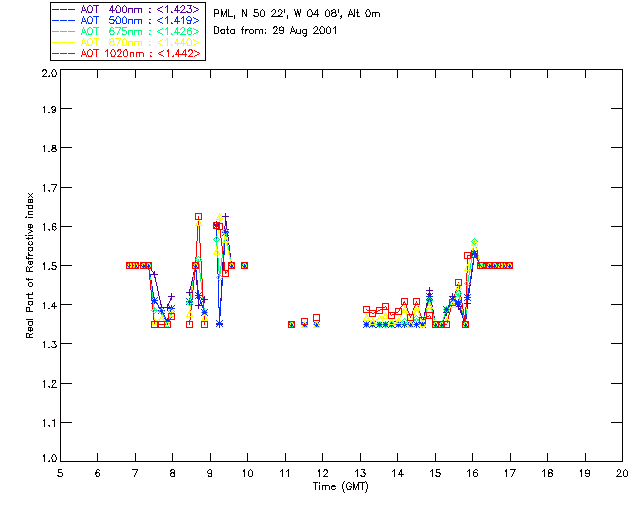Click the time-axis tick label '6'

click(98, 473)
